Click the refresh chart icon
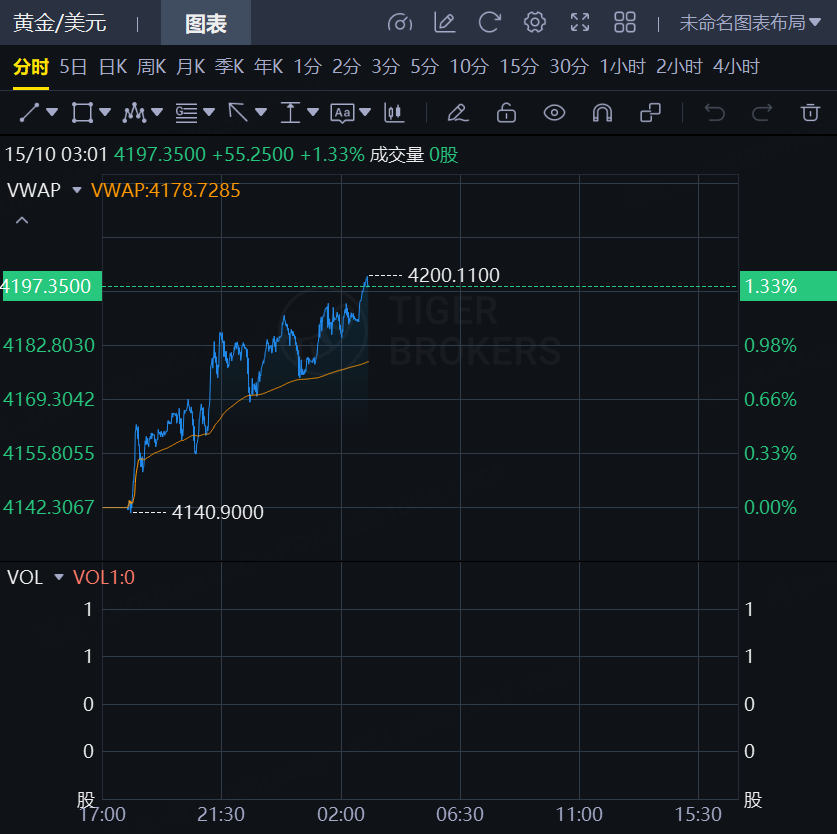837x834 pixels. (489, 22)
